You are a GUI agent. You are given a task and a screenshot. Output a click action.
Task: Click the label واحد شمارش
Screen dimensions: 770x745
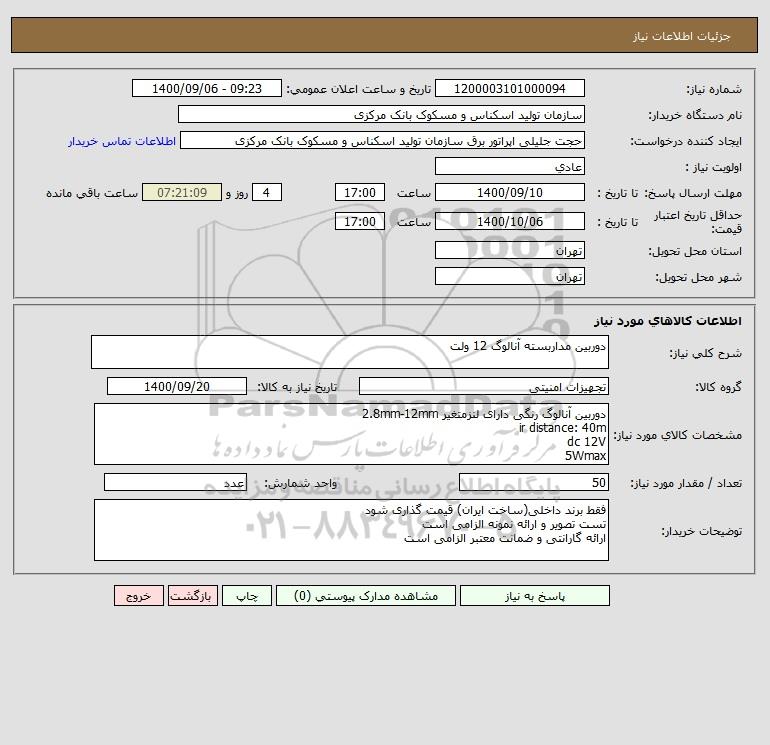tap(301, 483)
